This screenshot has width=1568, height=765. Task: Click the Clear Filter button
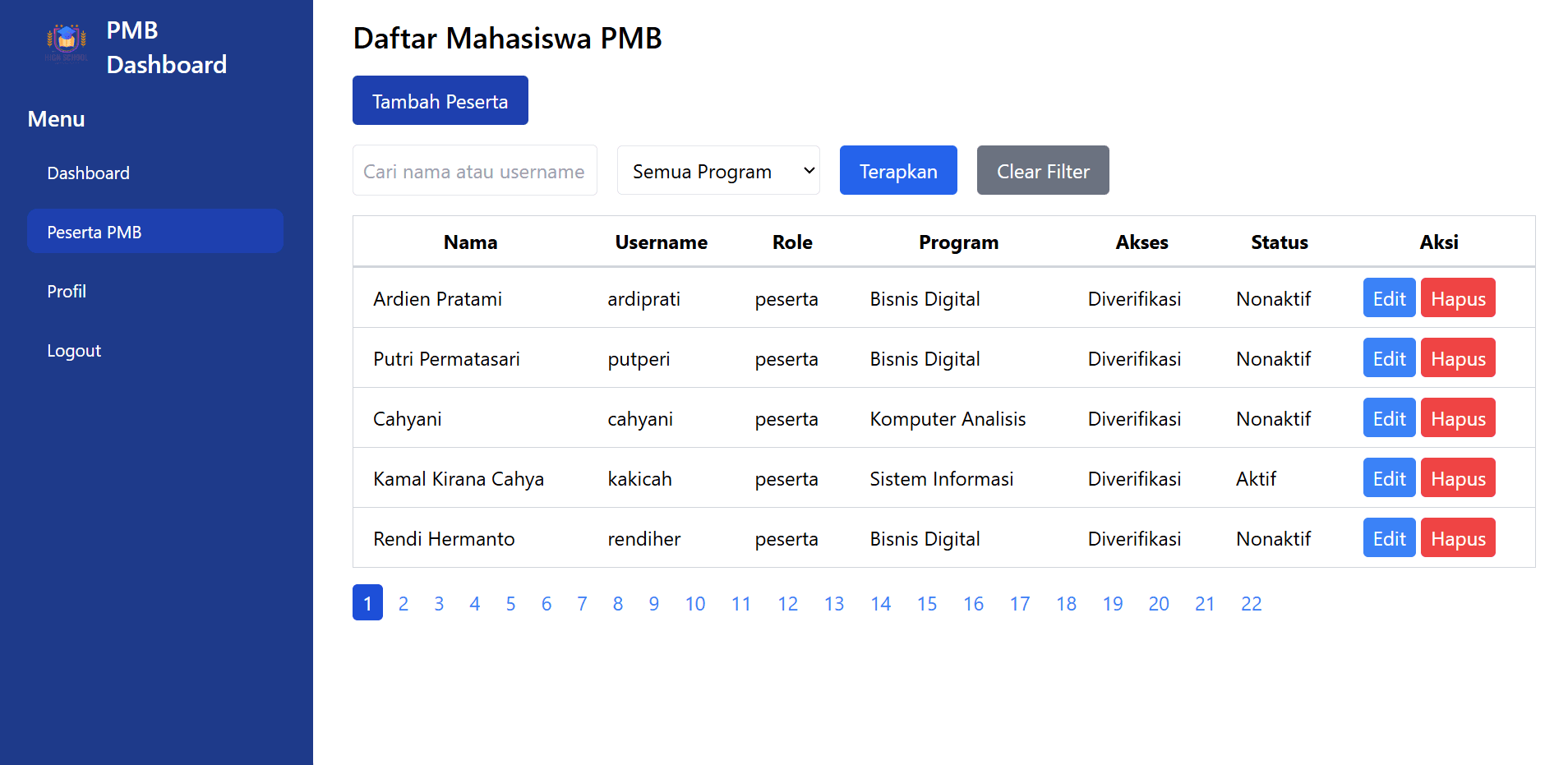pyautogui.click(x=1042, y=170)
